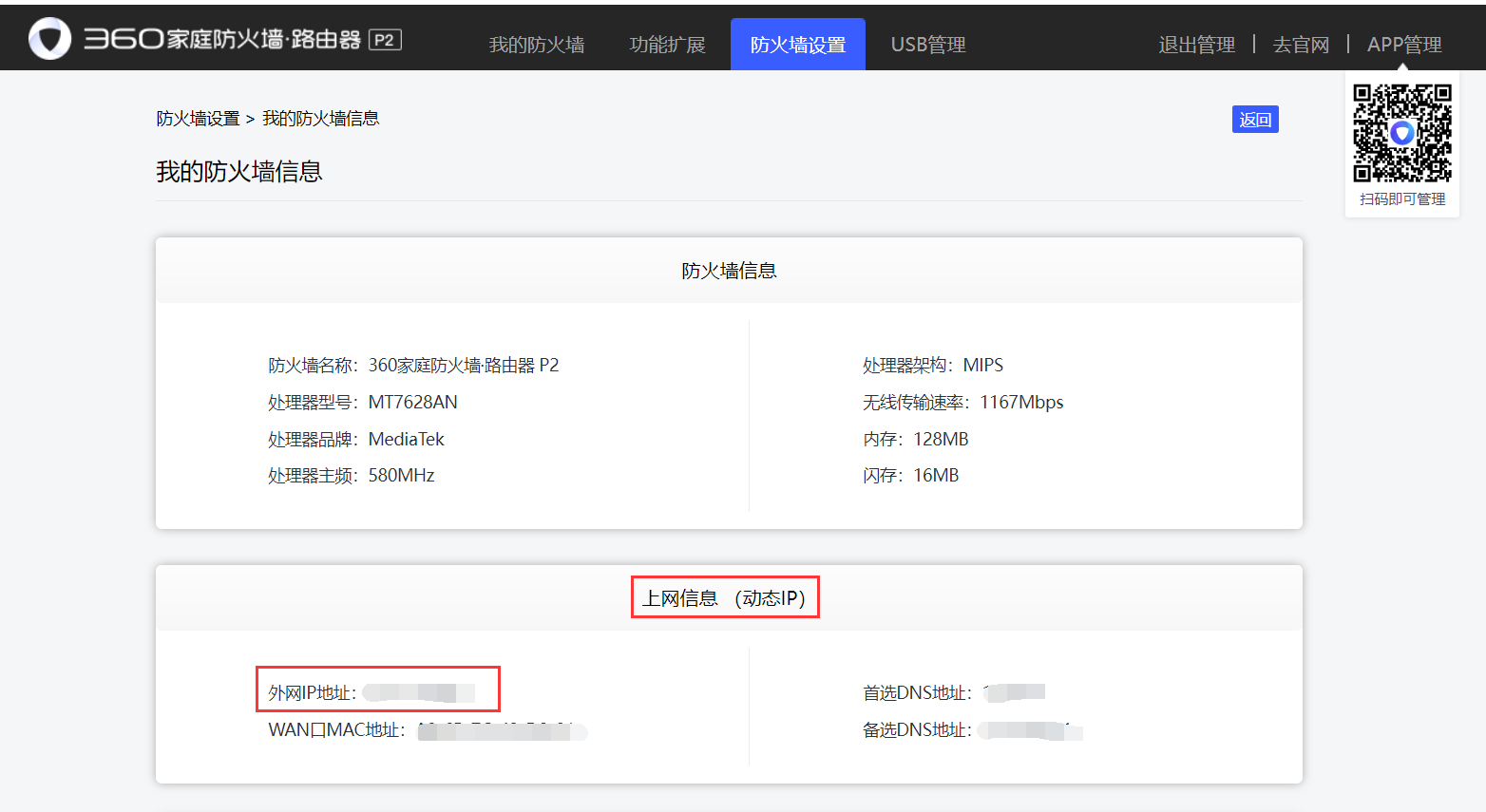Click the 360 shield logo icon
Screen dimensions: 1486x812
tap(50, 39)
